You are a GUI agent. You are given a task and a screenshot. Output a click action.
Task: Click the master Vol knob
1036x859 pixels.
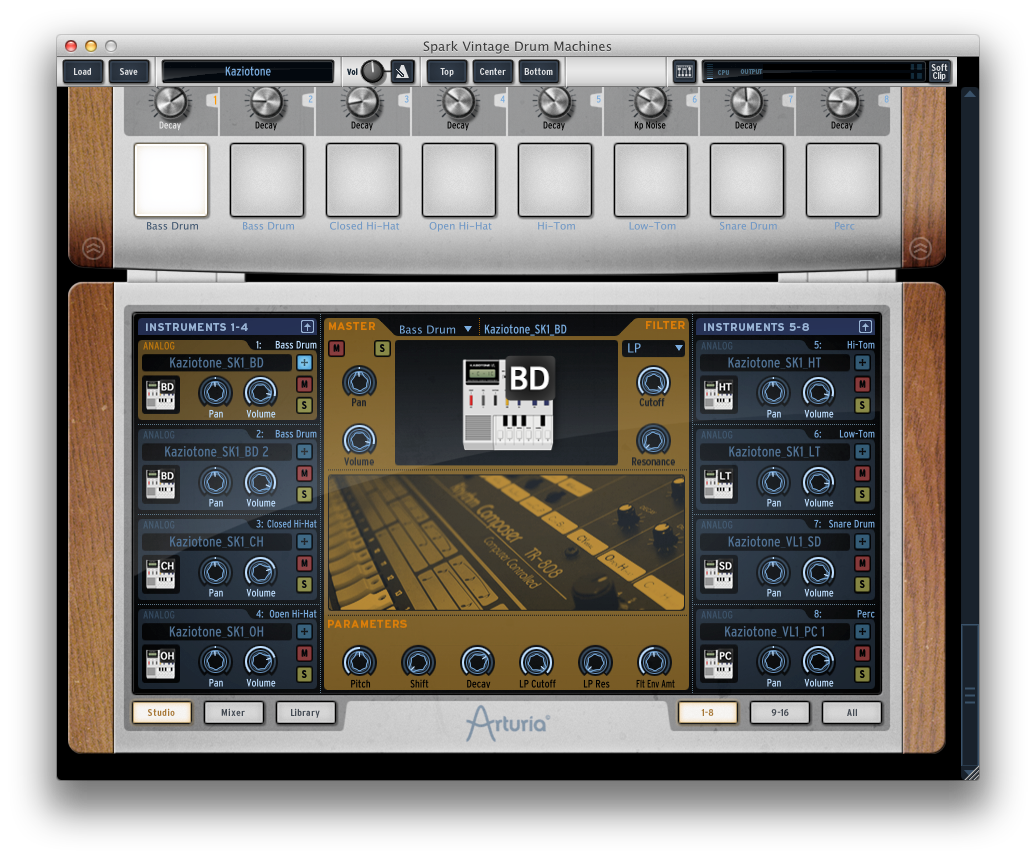tap(372, 71)
